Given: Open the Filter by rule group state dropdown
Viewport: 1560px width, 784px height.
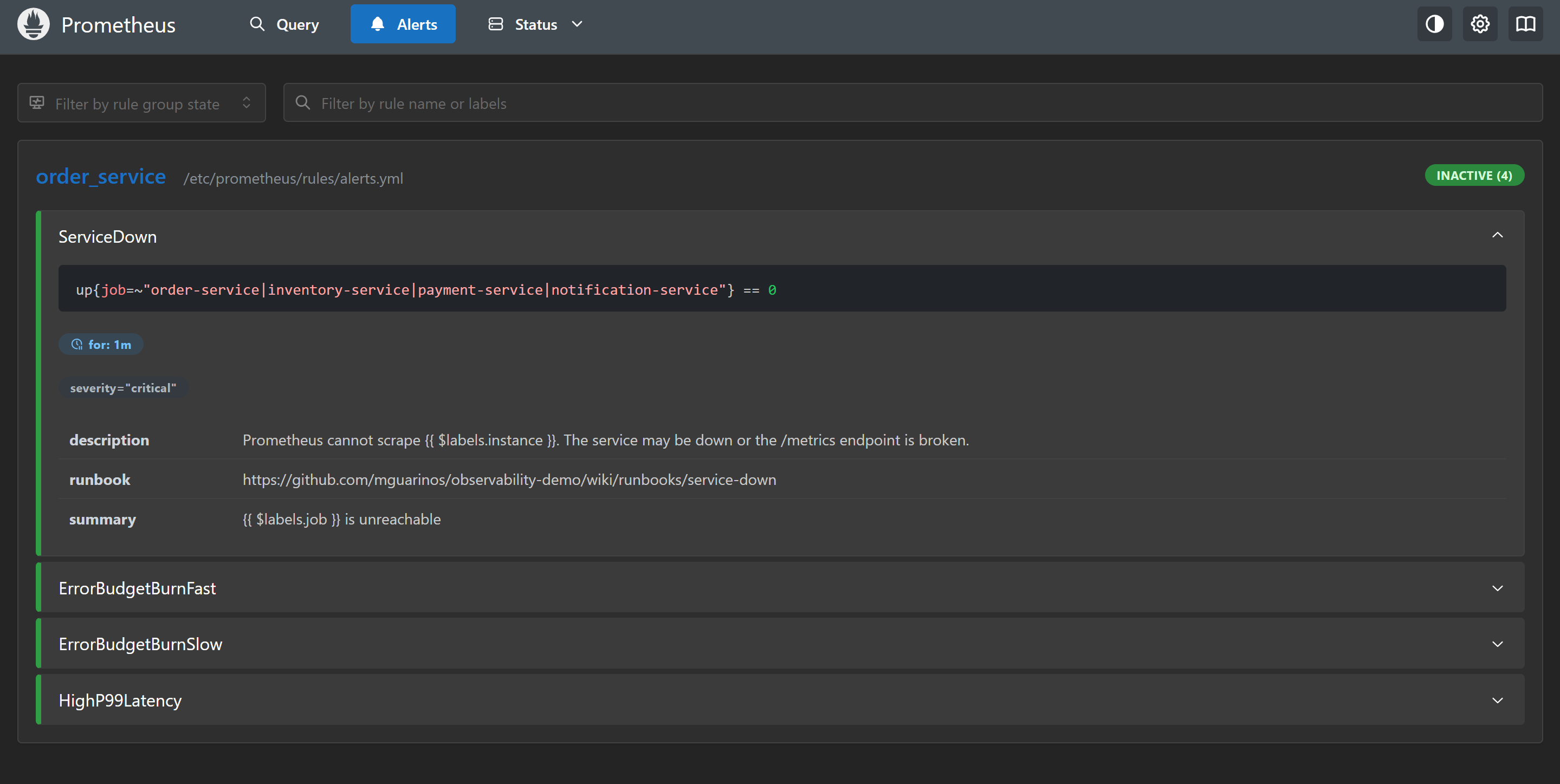Looking at the screenshot, I should pyautogui.click(x=141, y=103).
